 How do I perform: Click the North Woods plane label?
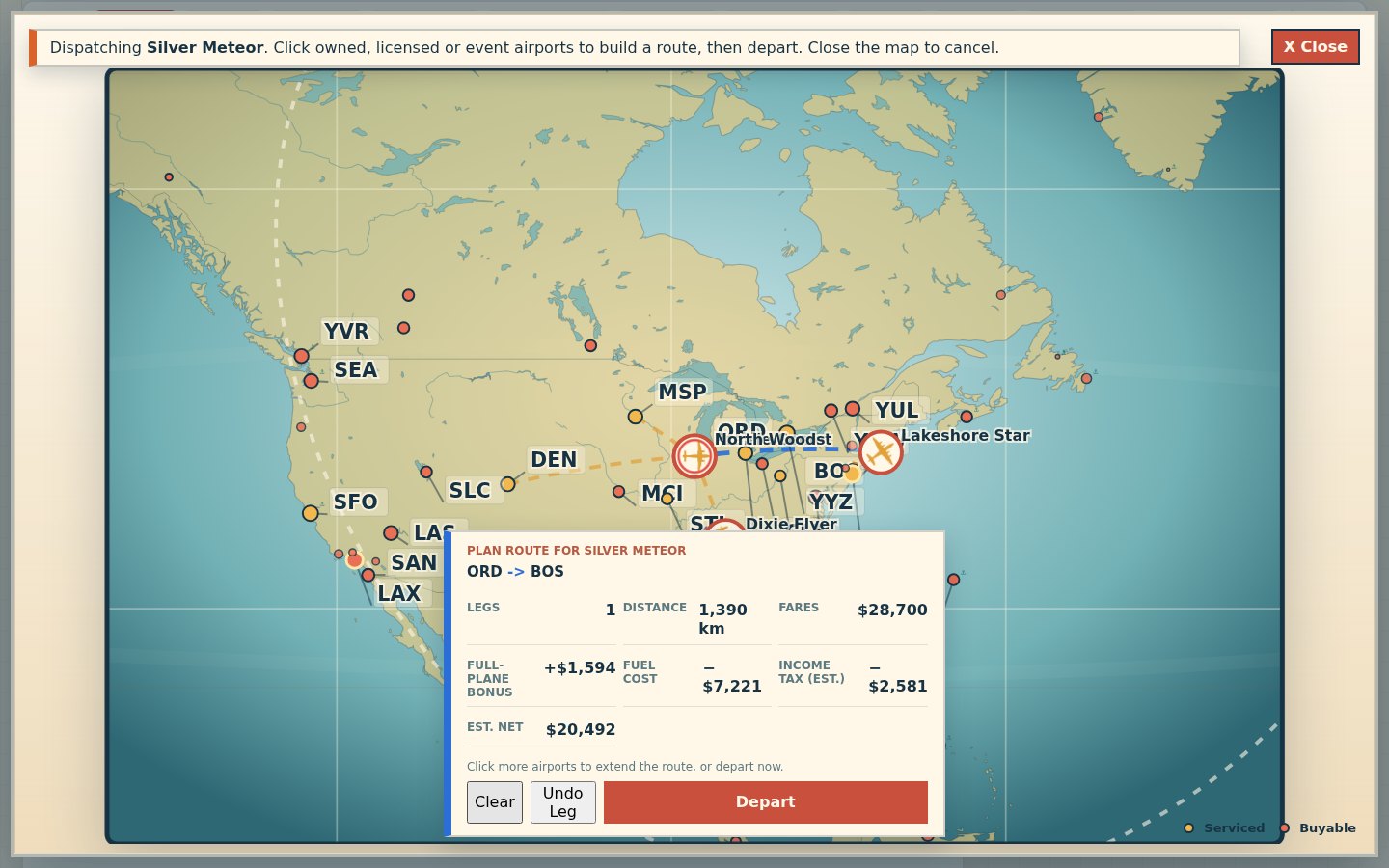pos(773,440)
